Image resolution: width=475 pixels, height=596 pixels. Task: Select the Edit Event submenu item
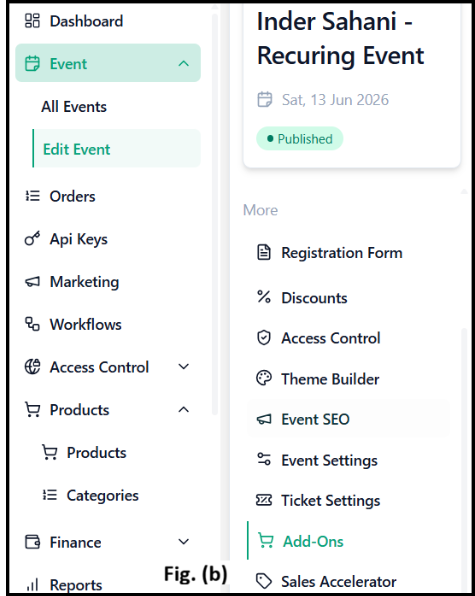pos(116,149)
